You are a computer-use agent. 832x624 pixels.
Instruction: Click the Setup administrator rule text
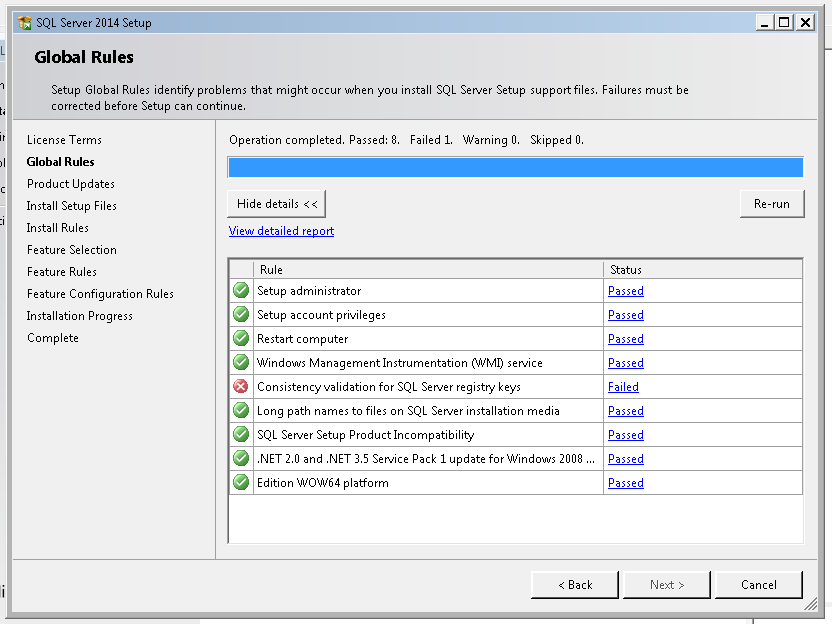tap(309, 291)
